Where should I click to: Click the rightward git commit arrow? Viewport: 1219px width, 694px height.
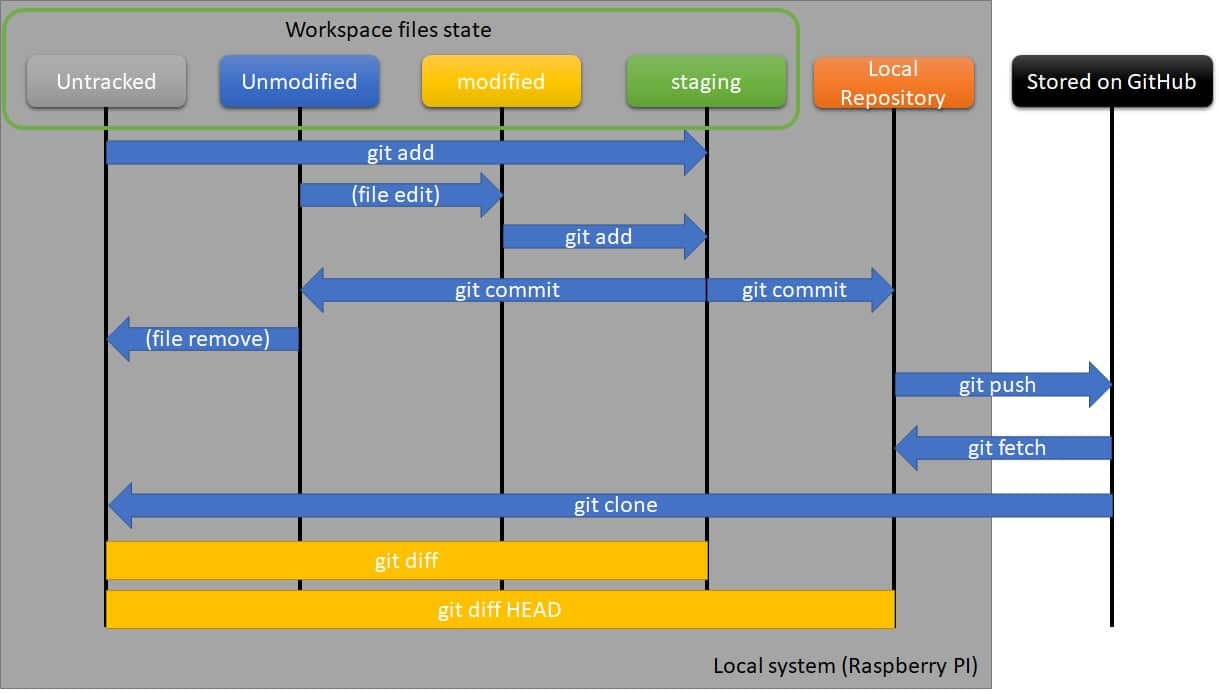tap(795, 290)
